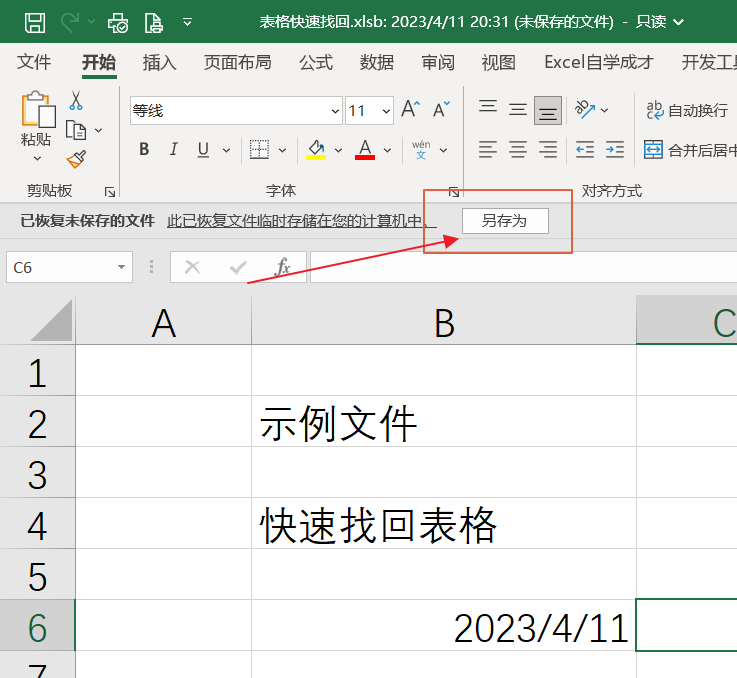Open the Excel自学成才 tab

(x=599, y=62)
